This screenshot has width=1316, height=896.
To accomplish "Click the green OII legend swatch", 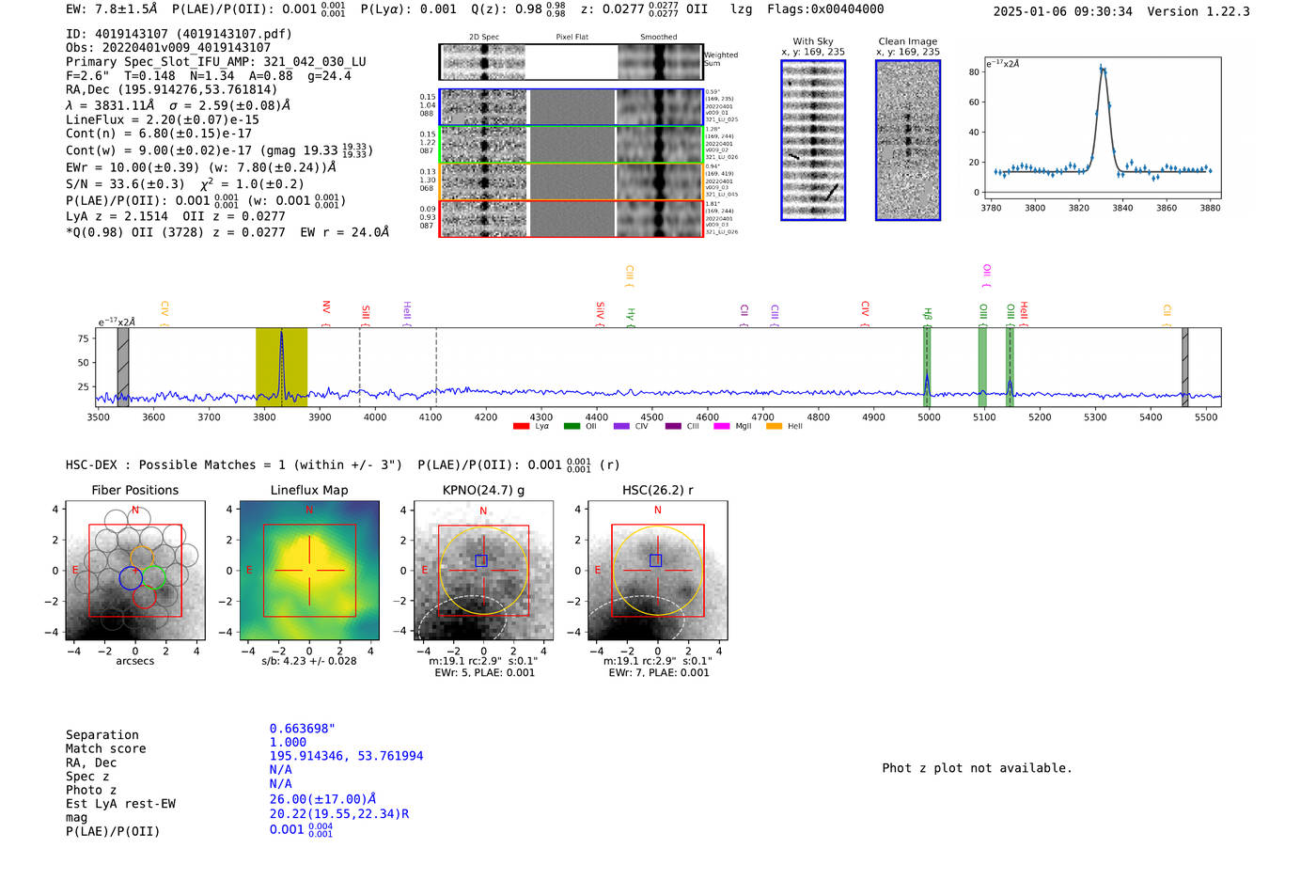I will pyautogui.click(x=572, y=427).
